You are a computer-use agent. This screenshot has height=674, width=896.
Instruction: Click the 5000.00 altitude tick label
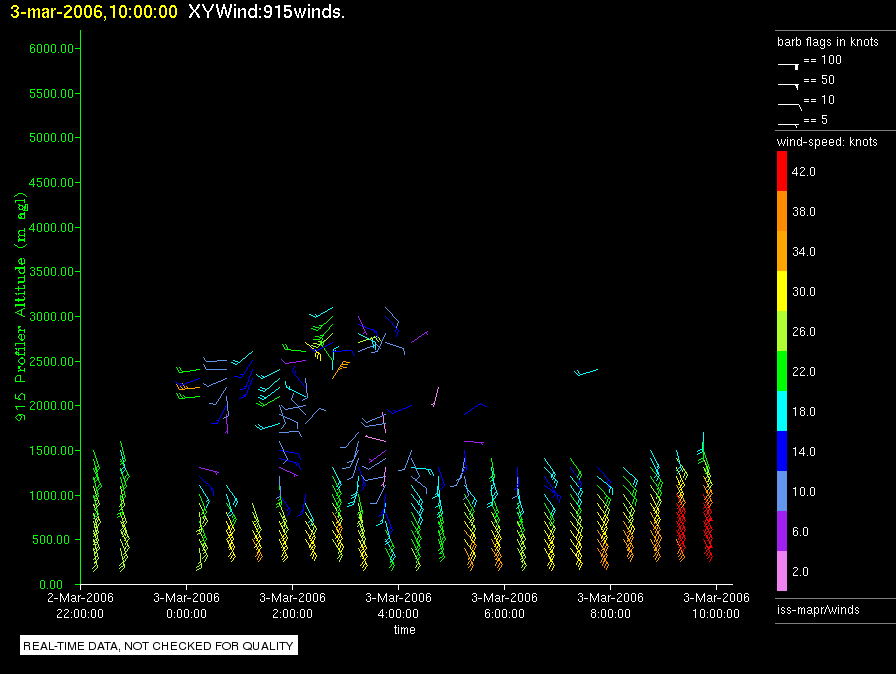point(51,138)
